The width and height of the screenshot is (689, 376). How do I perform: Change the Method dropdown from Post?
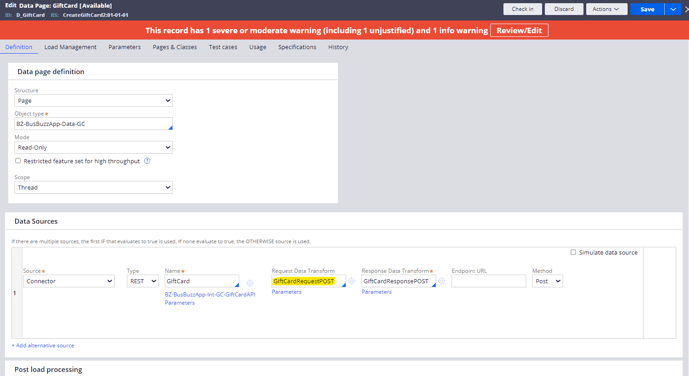click(548, 281)
